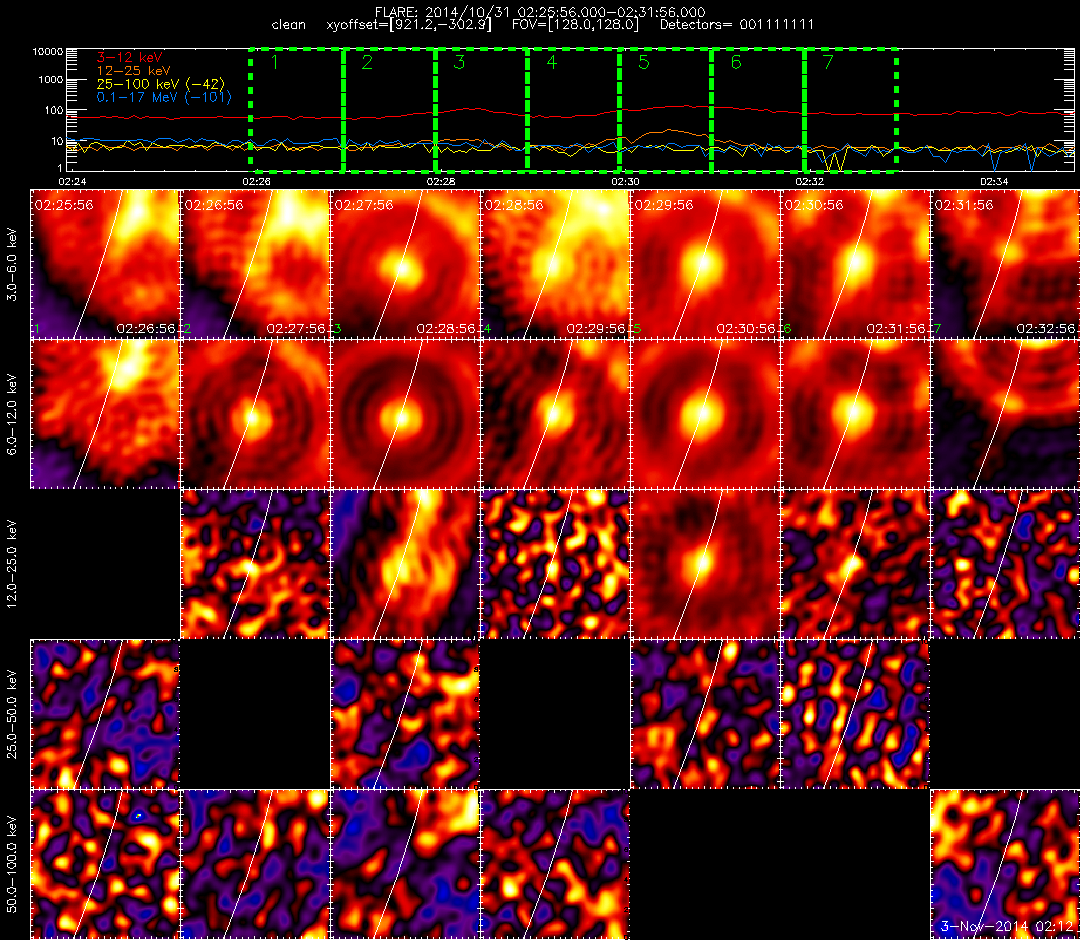This screenshot has height=940, width=1080.
Task: Open the 12.0-25.0 keV image for interval 4
Action: (555, 565)
